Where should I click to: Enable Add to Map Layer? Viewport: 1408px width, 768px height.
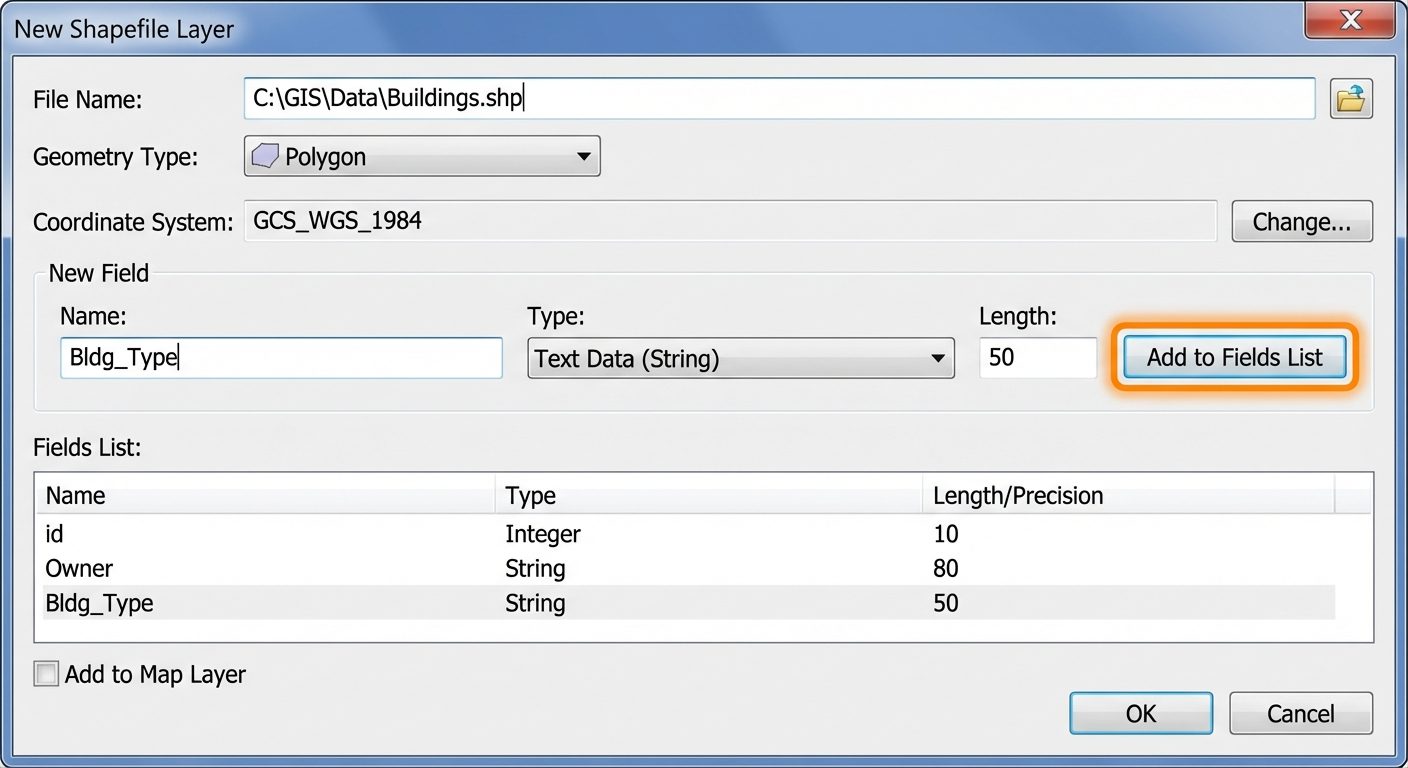[x=46, y=673]
